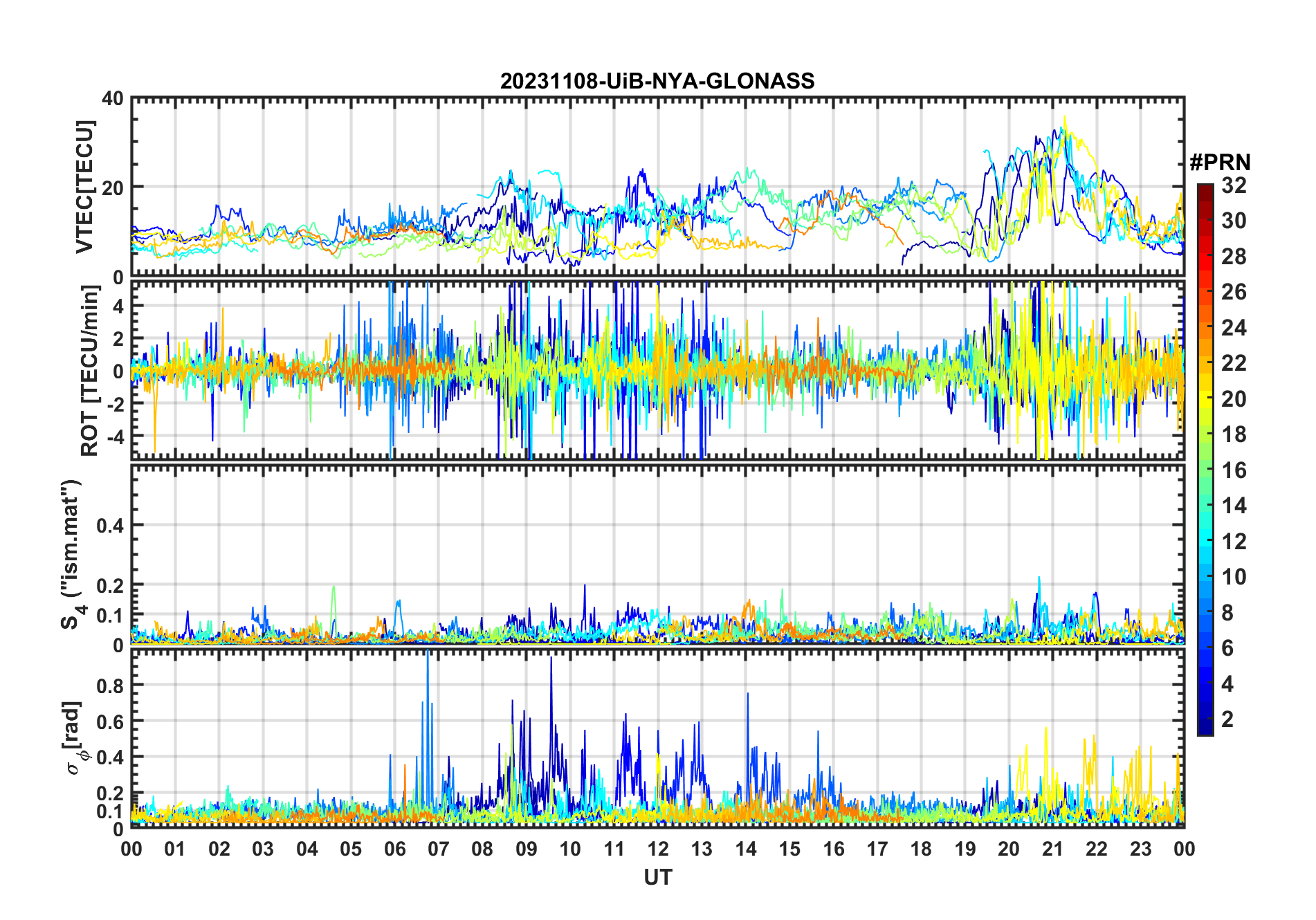Click inside the ROT time-series panel
The height and width of the screenshot is (920, 1316).
657,370
